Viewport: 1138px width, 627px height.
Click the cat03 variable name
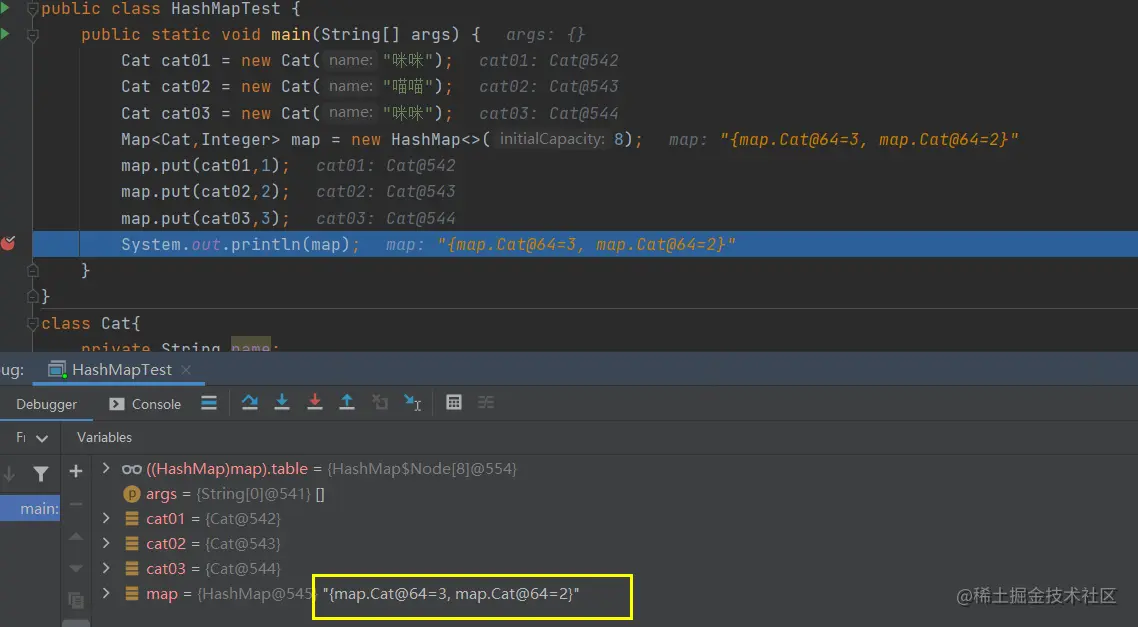[166, 568]
